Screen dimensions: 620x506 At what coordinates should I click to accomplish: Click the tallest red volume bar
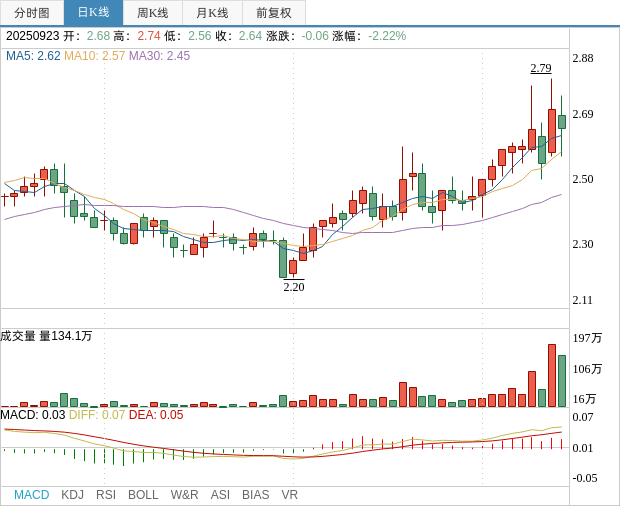coord(552,376)
